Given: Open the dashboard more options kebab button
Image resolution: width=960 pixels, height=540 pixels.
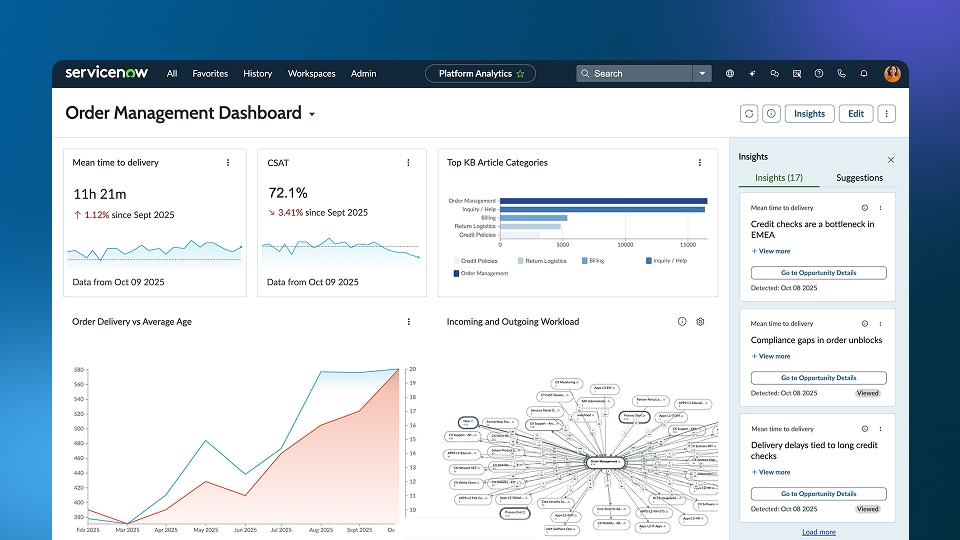Looking at the screenshot, I should 887,113.
